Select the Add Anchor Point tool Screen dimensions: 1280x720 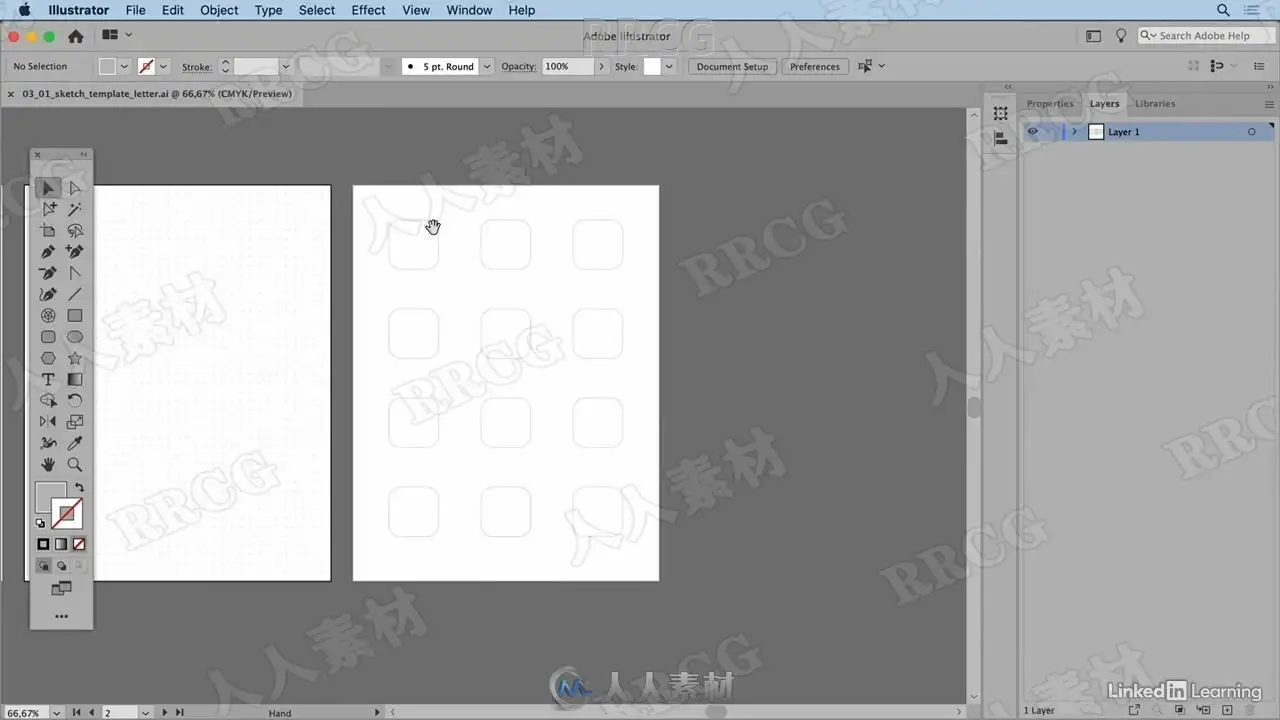(x=75, y=251)
